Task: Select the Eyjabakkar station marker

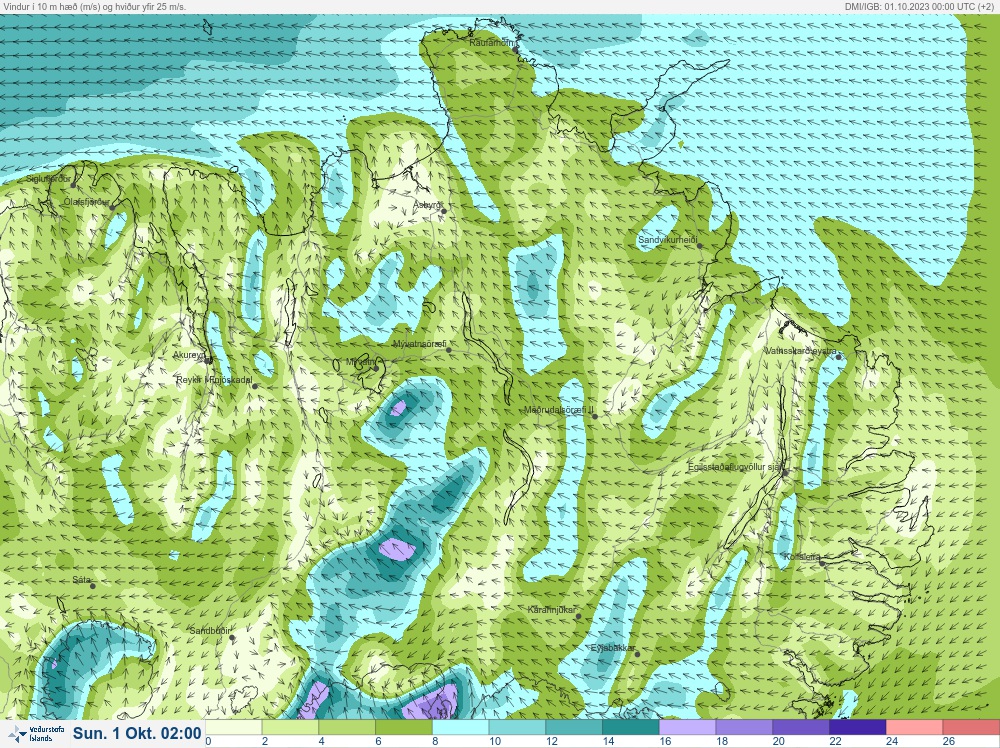Action: point(636,654)
